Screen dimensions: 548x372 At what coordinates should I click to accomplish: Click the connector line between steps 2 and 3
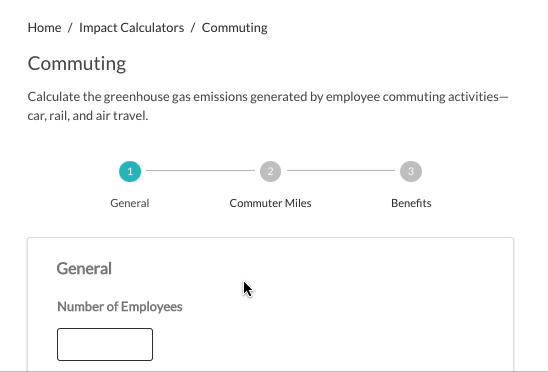[341, 171]
